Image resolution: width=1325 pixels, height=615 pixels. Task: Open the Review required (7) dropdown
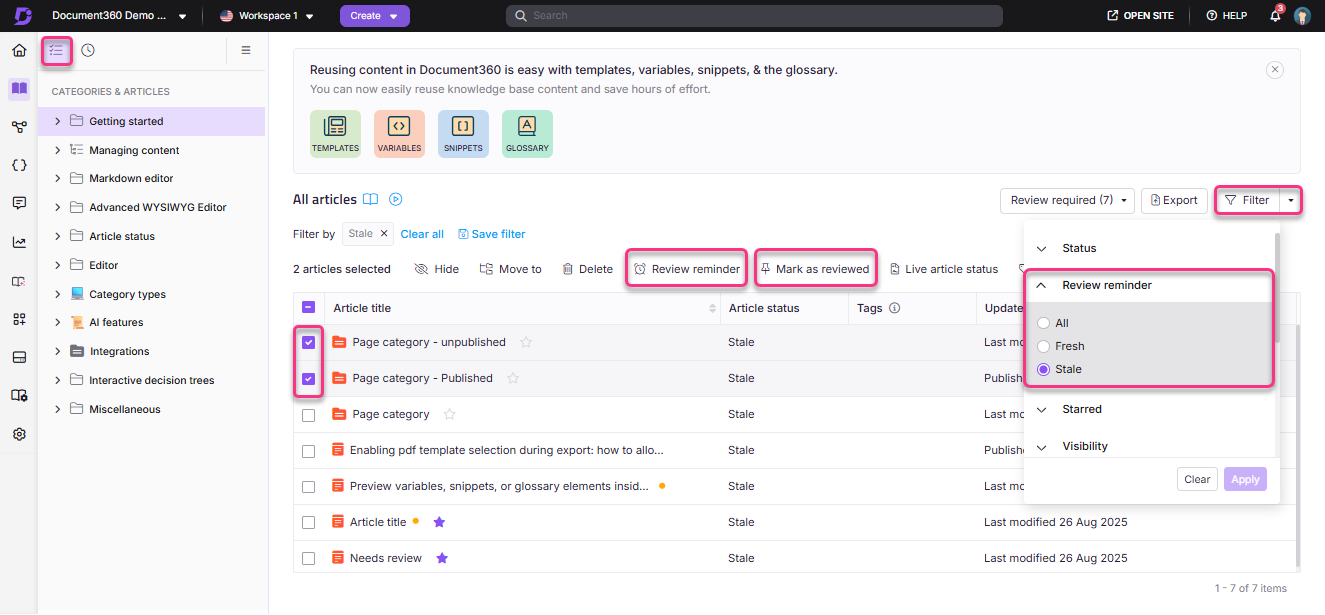click(x=1067, y=200)
